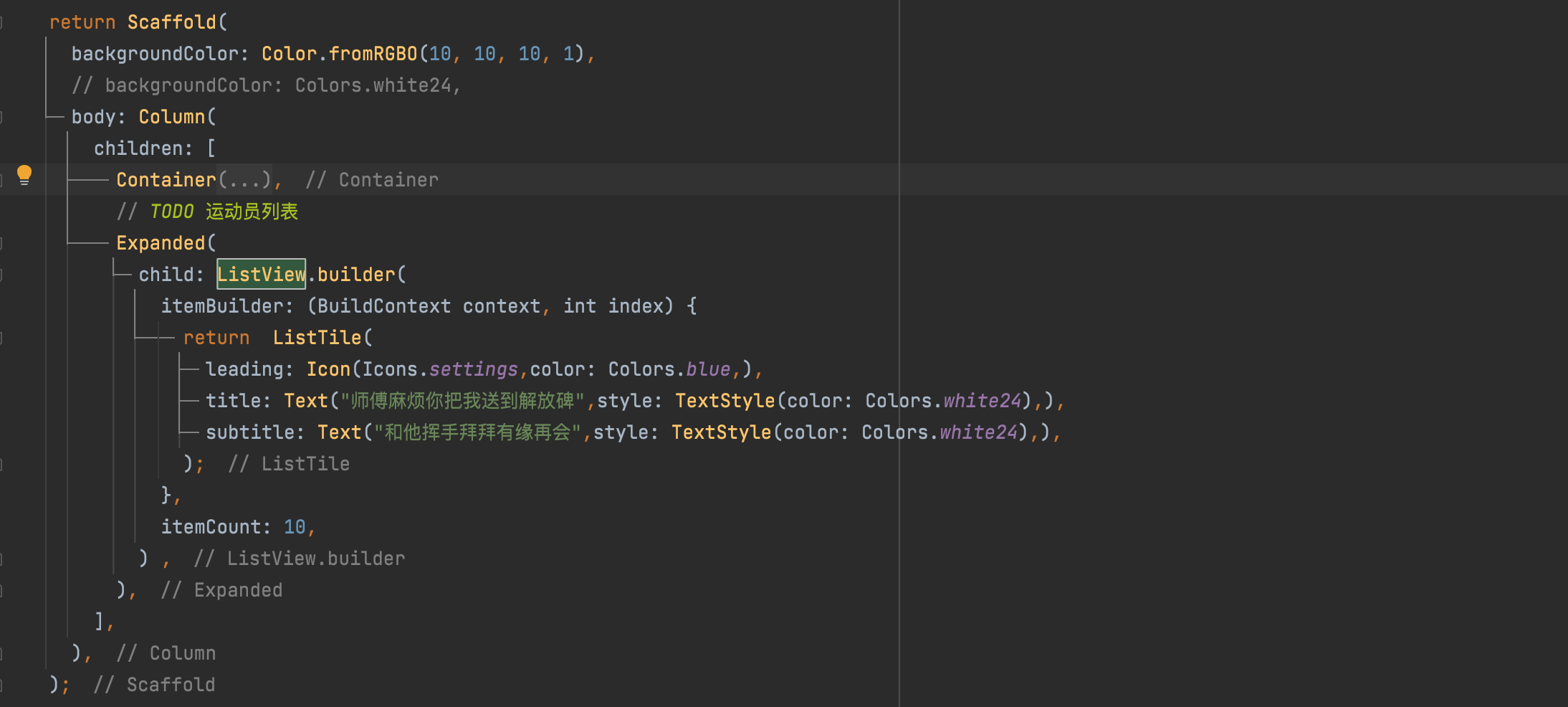Click 'white24' on the title line

click(983, 400)
